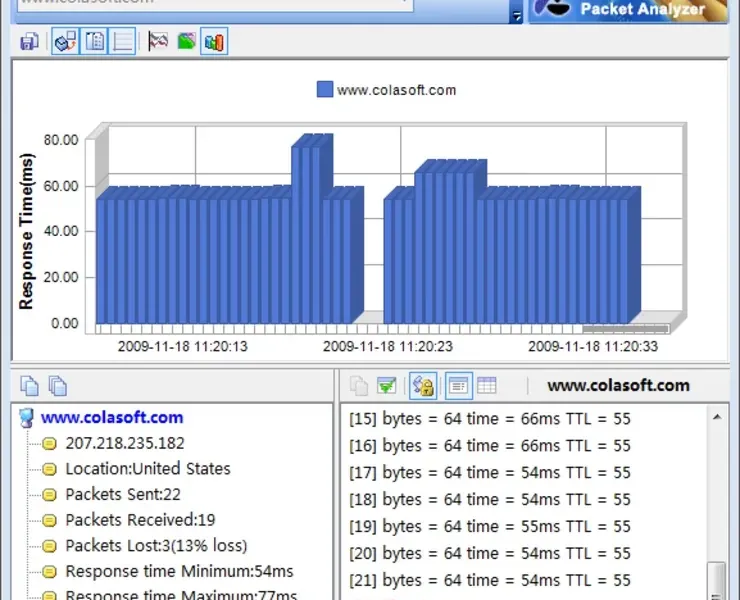740x600 pixels.
Task: Select ping result row [21] 54ms
Action: pos(489,580)
